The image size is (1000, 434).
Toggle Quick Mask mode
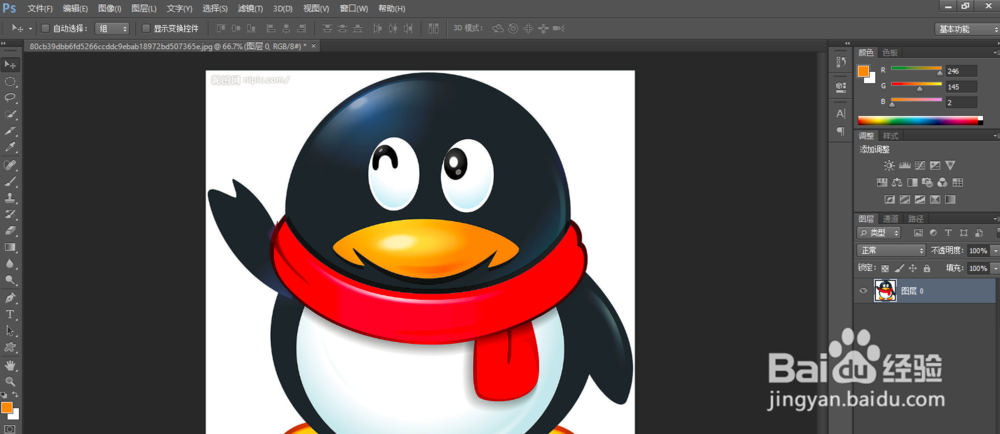coord(10,429)
